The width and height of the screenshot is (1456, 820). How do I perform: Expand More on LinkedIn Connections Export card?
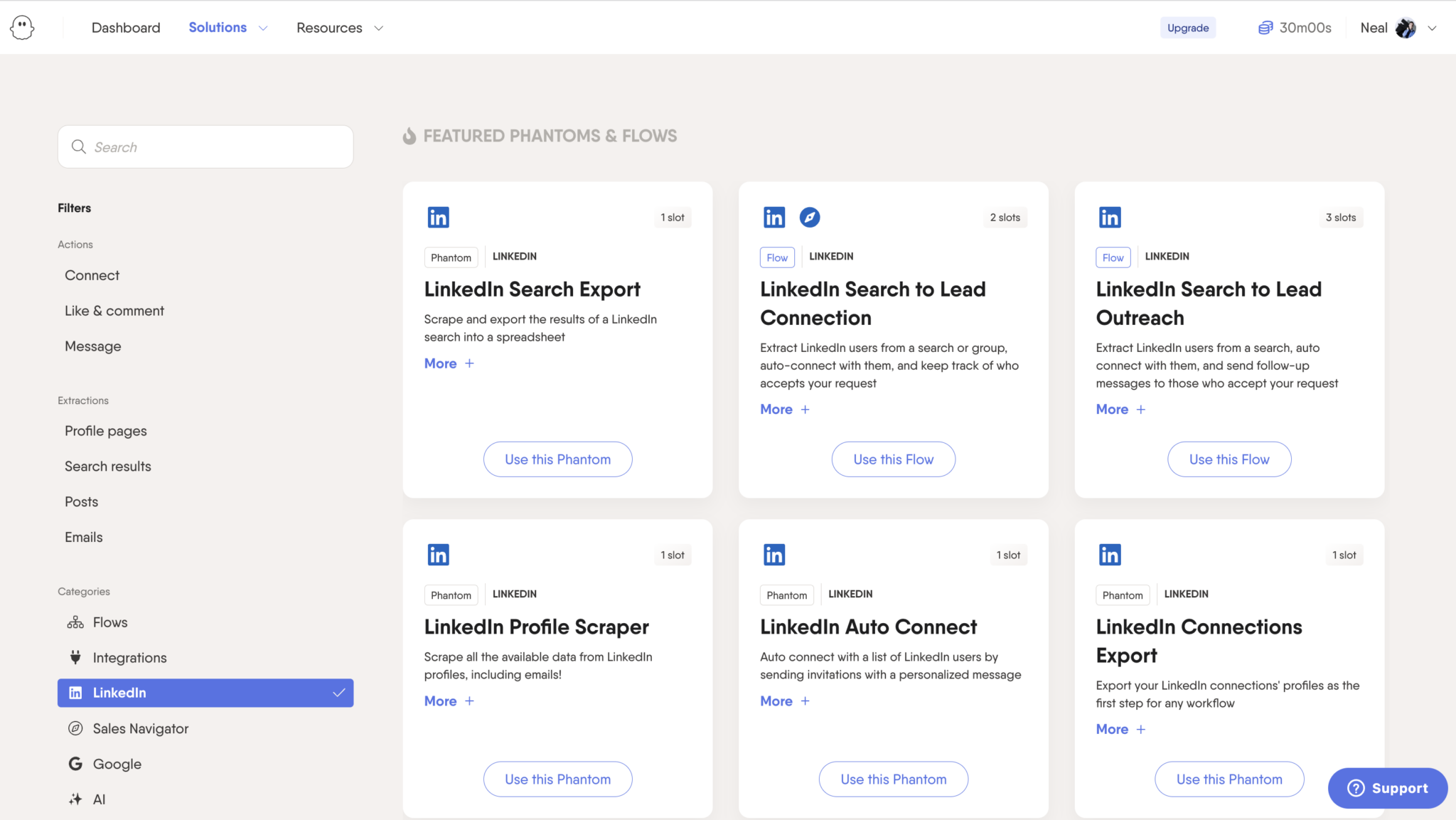1120,730
